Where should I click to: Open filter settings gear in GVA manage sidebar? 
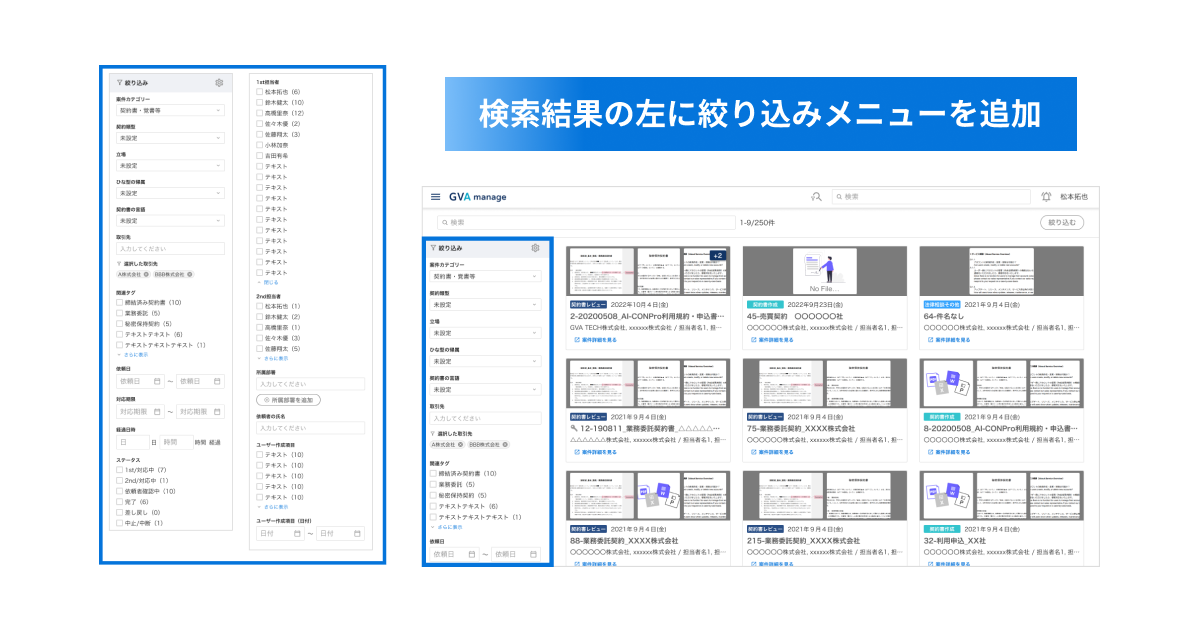pos(535,247)
